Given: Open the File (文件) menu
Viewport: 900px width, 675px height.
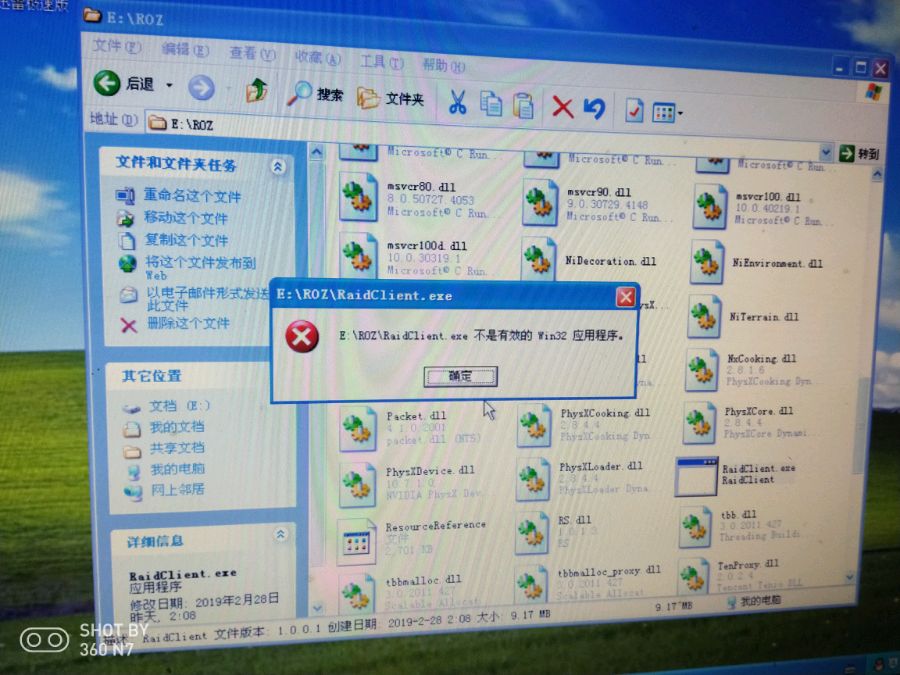Looking at the screenshot, I should click(x=117, y=46).
